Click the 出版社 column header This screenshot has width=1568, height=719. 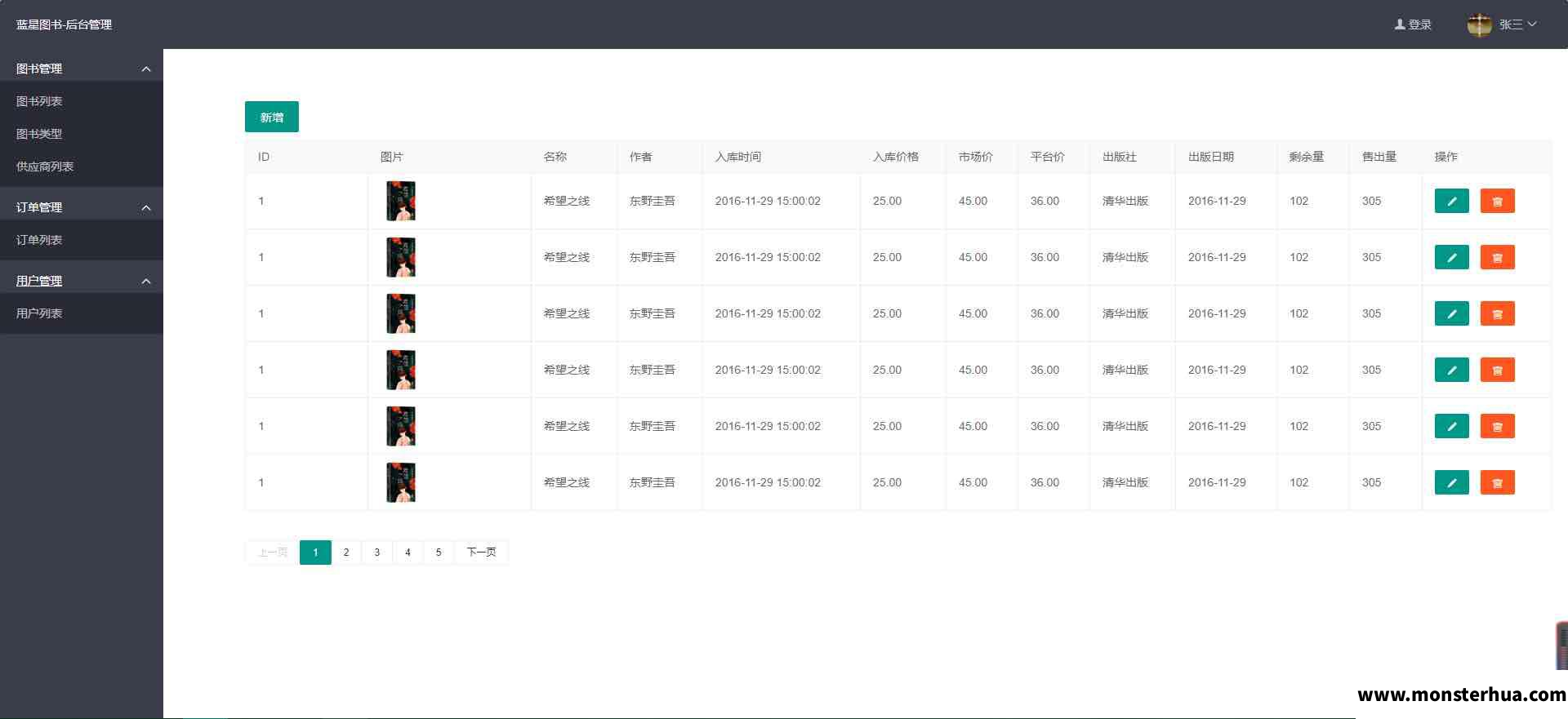[1120, 157]
